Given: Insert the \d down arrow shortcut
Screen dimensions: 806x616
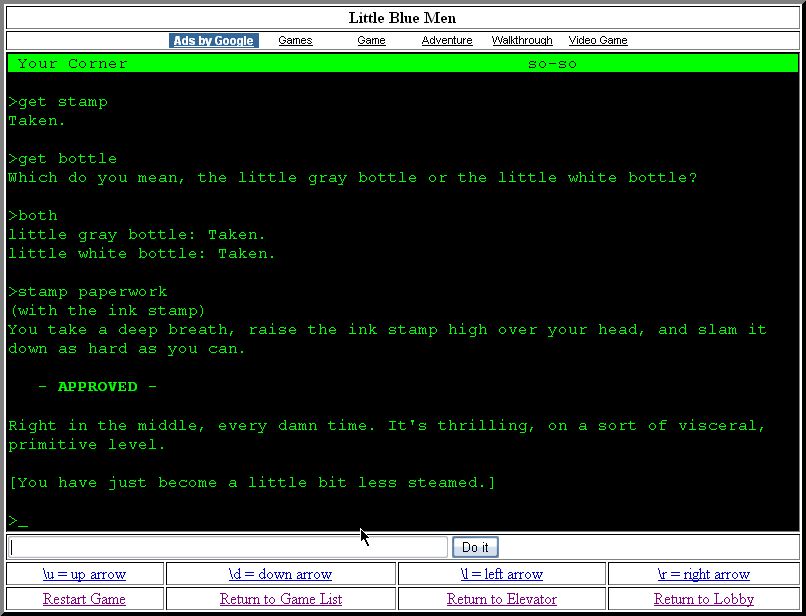Looking at the screenshot, I should pos(280,574).
